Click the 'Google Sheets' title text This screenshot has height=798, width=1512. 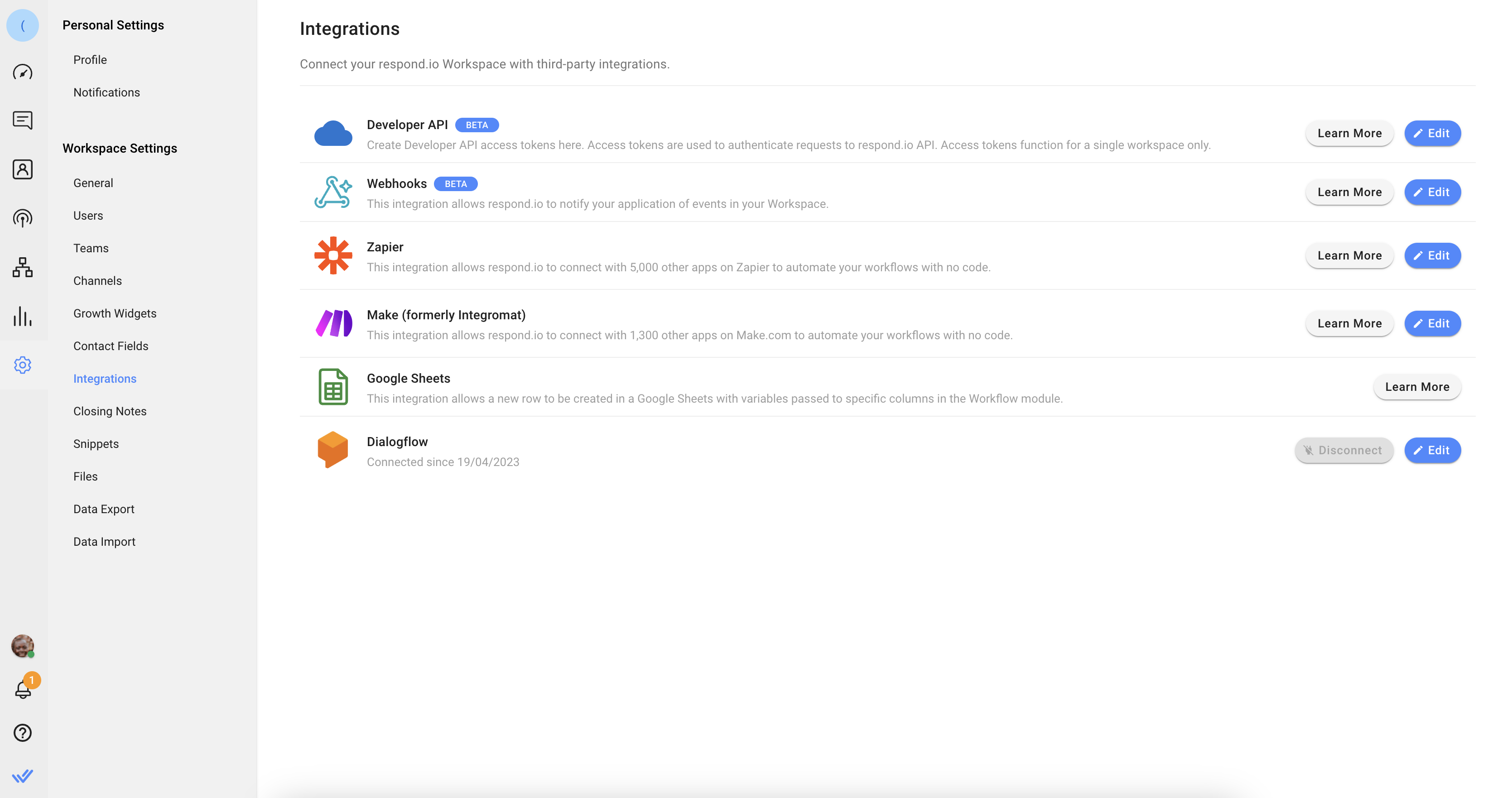tap(409, 378)
